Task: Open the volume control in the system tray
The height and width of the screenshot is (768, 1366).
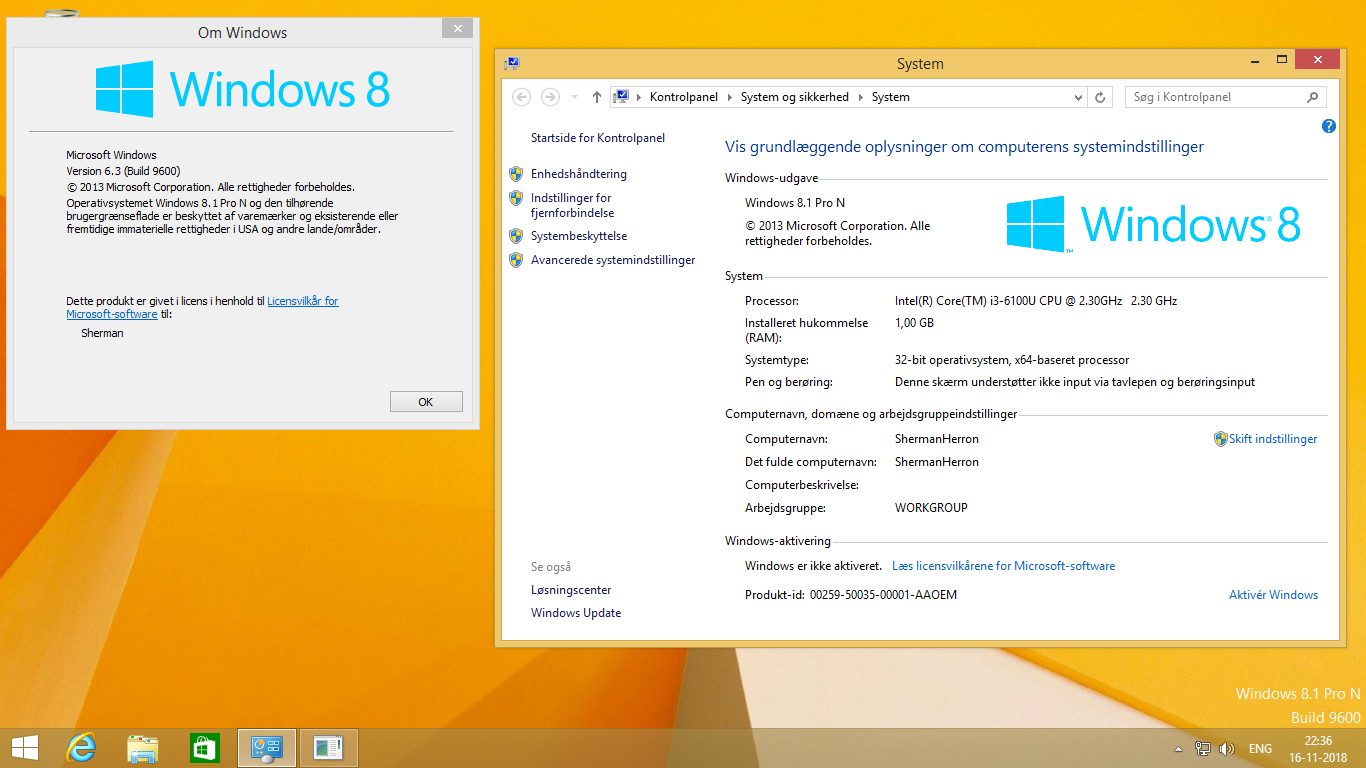Action: tap(1226, 747)
